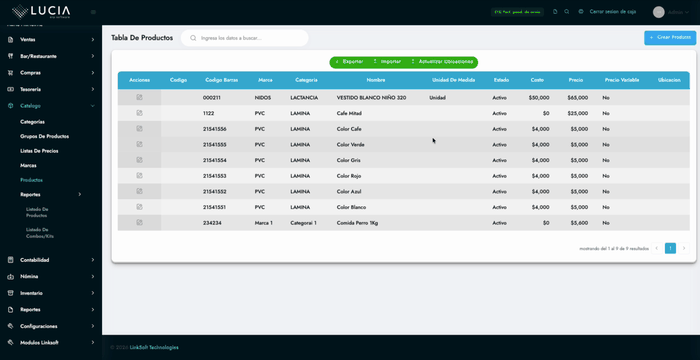Click the Bar/Restaurante fork-knife icon
This screenshot has width=700, height=360.
(x=11, y=56)
